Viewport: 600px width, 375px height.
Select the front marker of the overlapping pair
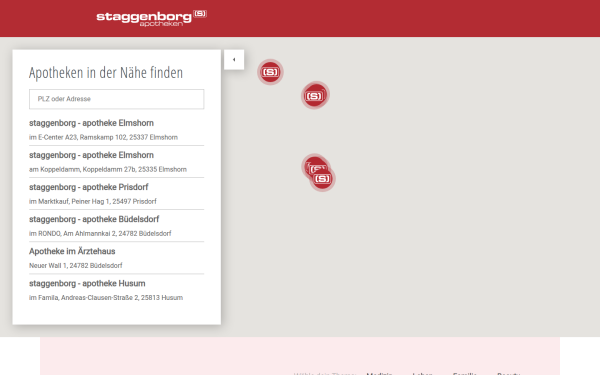tap(322, 179)
